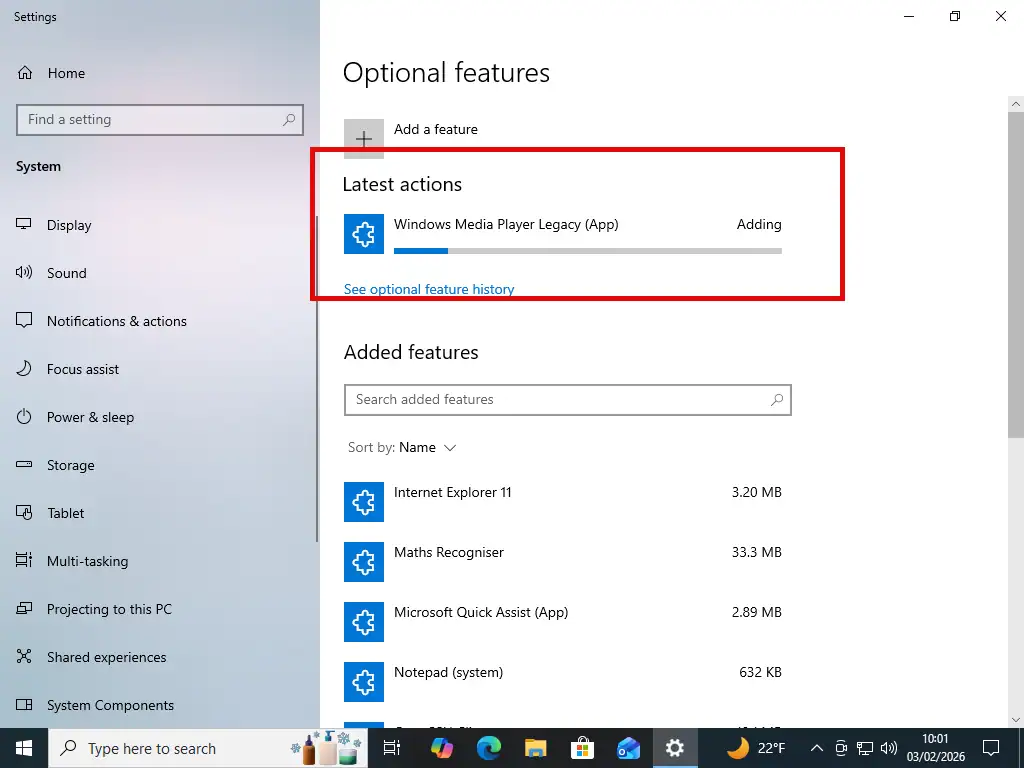
Task: Click the Power & sleep icon
Action: 23,417
